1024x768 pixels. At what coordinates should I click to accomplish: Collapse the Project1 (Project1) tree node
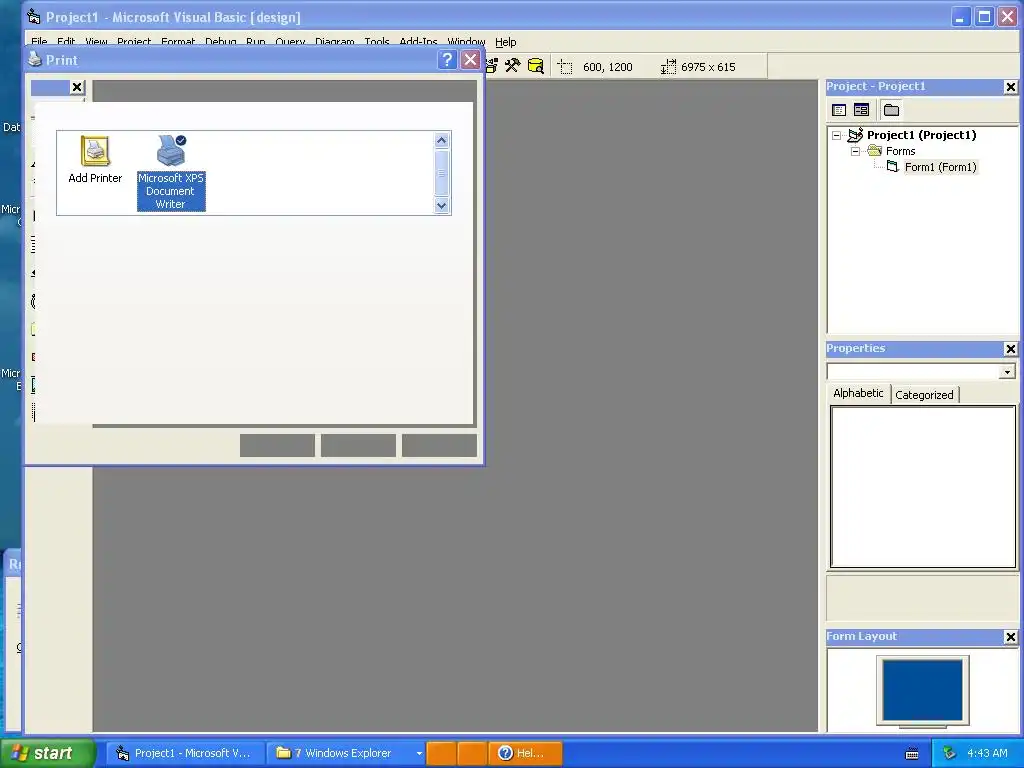[x=837, y=136]
